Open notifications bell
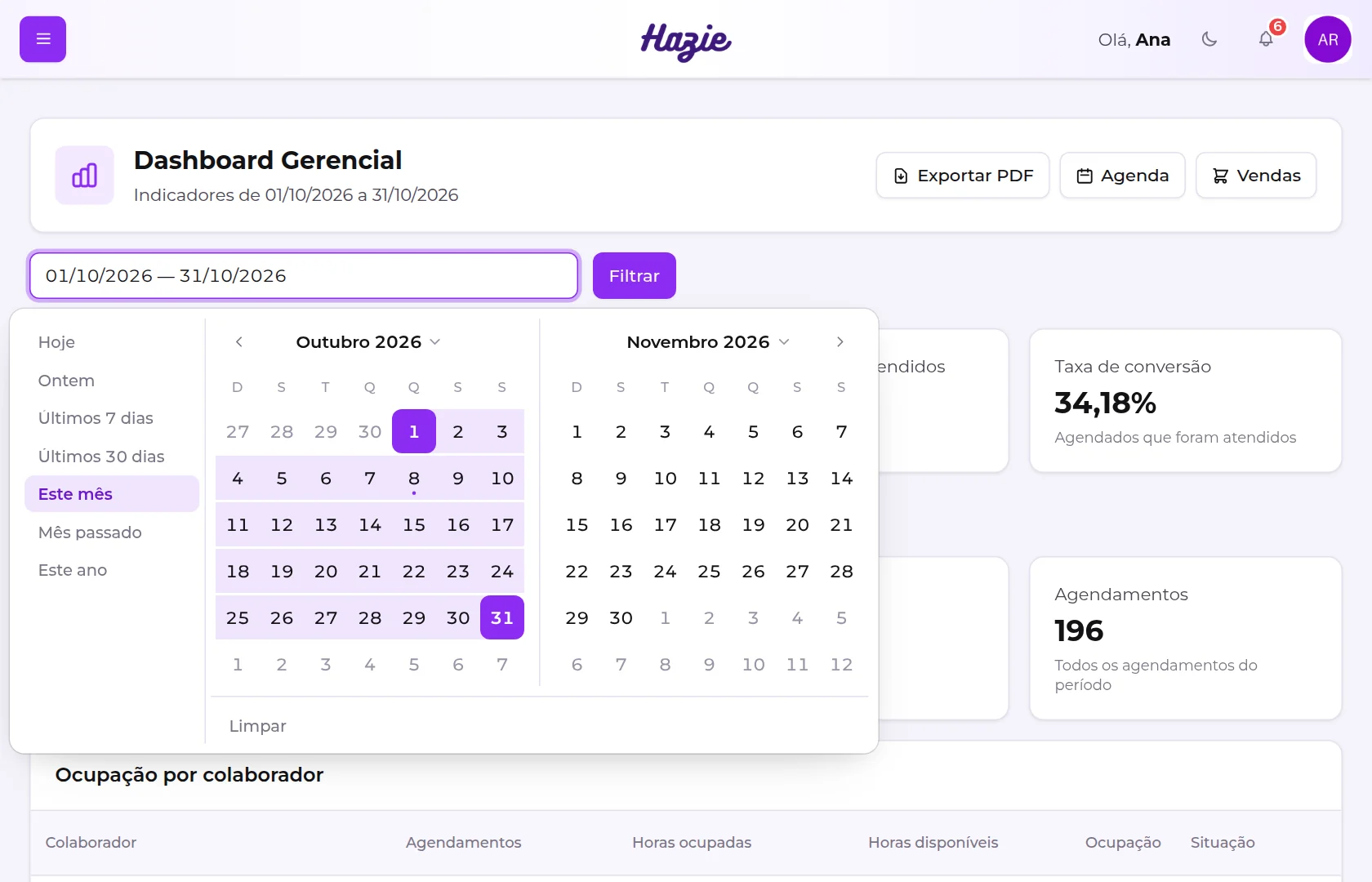 tap(1266, 39)
